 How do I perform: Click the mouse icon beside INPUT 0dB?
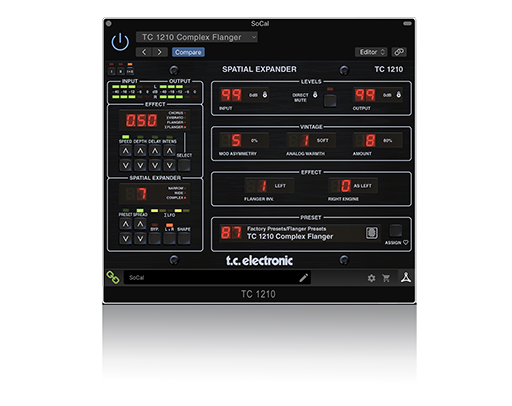(x=265, y=95)
